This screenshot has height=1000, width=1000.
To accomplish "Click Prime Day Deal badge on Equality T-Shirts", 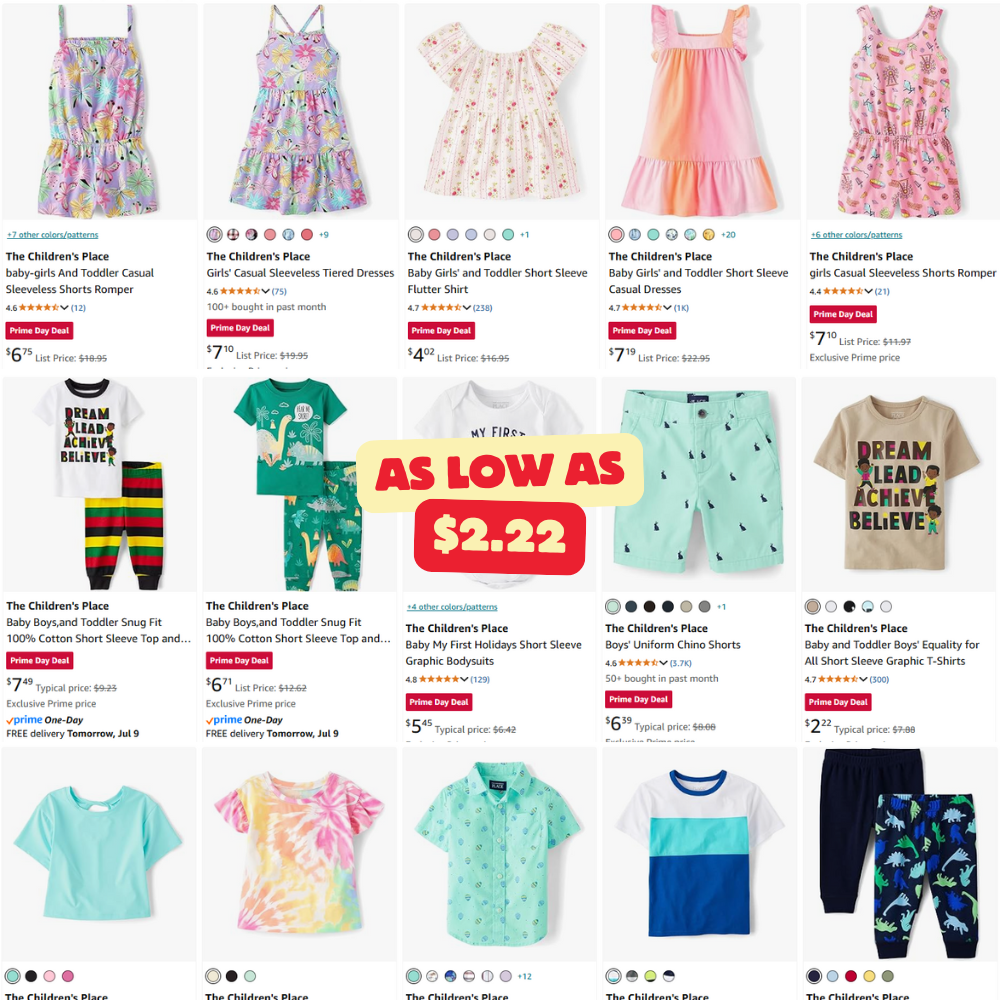I will (837, 702).
